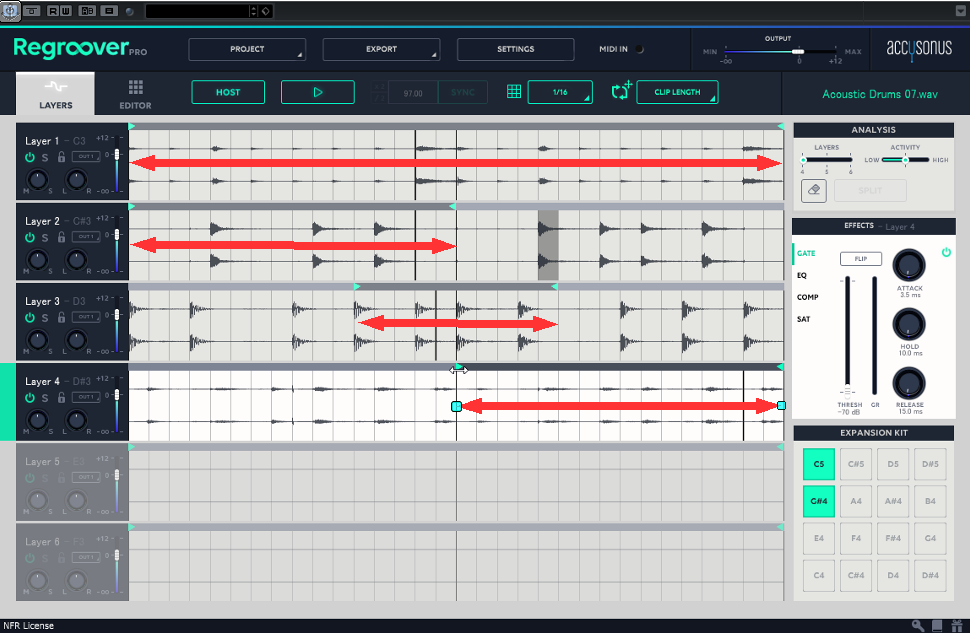Solo Layer 4 with S button
970x633 pixels.
pos(45,398)
